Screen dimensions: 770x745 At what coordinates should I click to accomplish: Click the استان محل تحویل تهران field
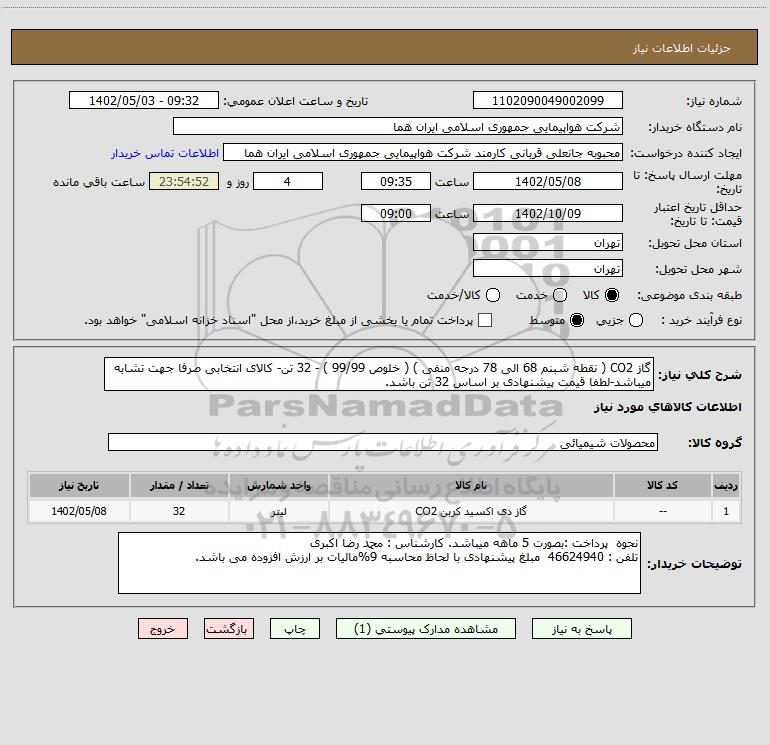coord(548,243)
